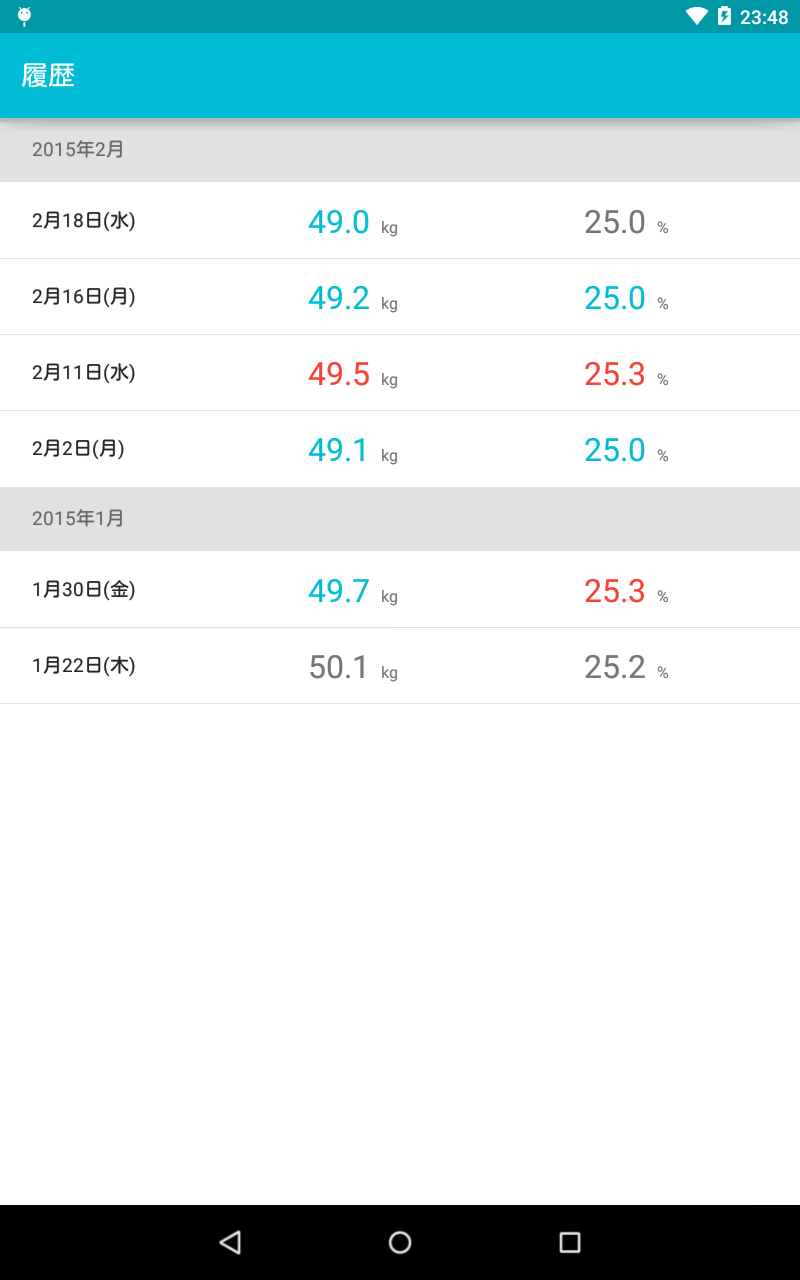The width and height of the screenshot is (800, 1280).
Task: Open the 2月16日(月) history entry
Action: click(84, 297)
